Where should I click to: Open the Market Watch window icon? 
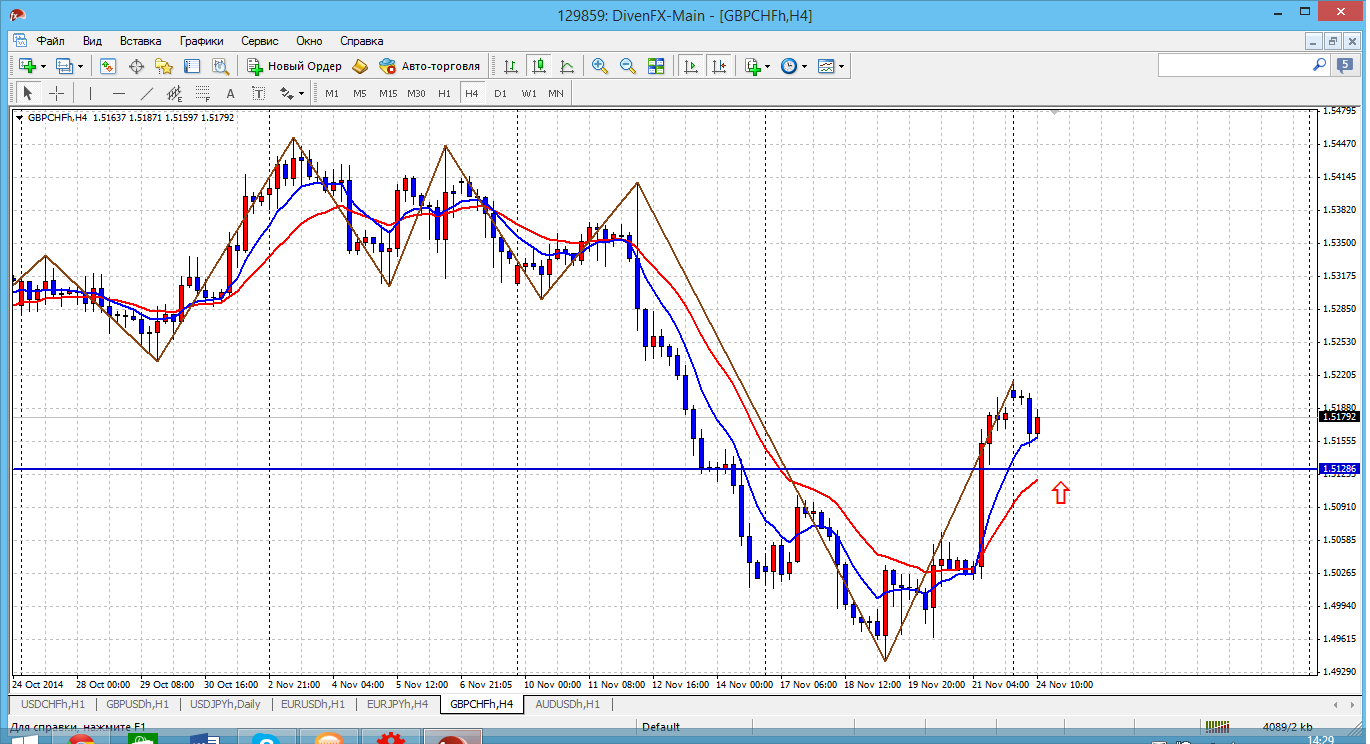pyautogui.click(x=108, y=66)
